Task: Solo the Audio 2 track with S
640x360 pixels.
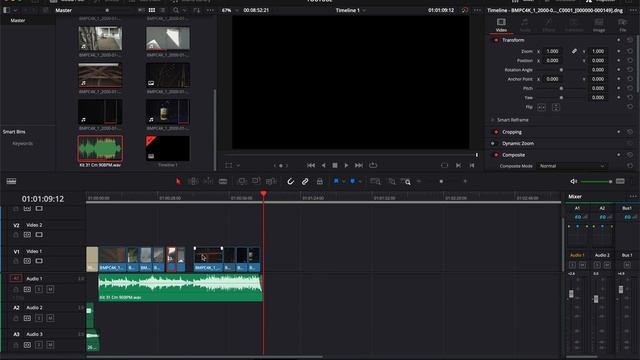Action: [39, 318]
